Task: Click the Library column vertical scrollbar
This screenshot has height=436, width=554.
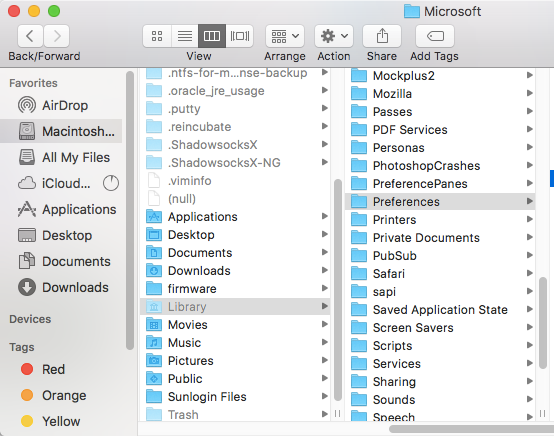Action: [x=543, y=323]
